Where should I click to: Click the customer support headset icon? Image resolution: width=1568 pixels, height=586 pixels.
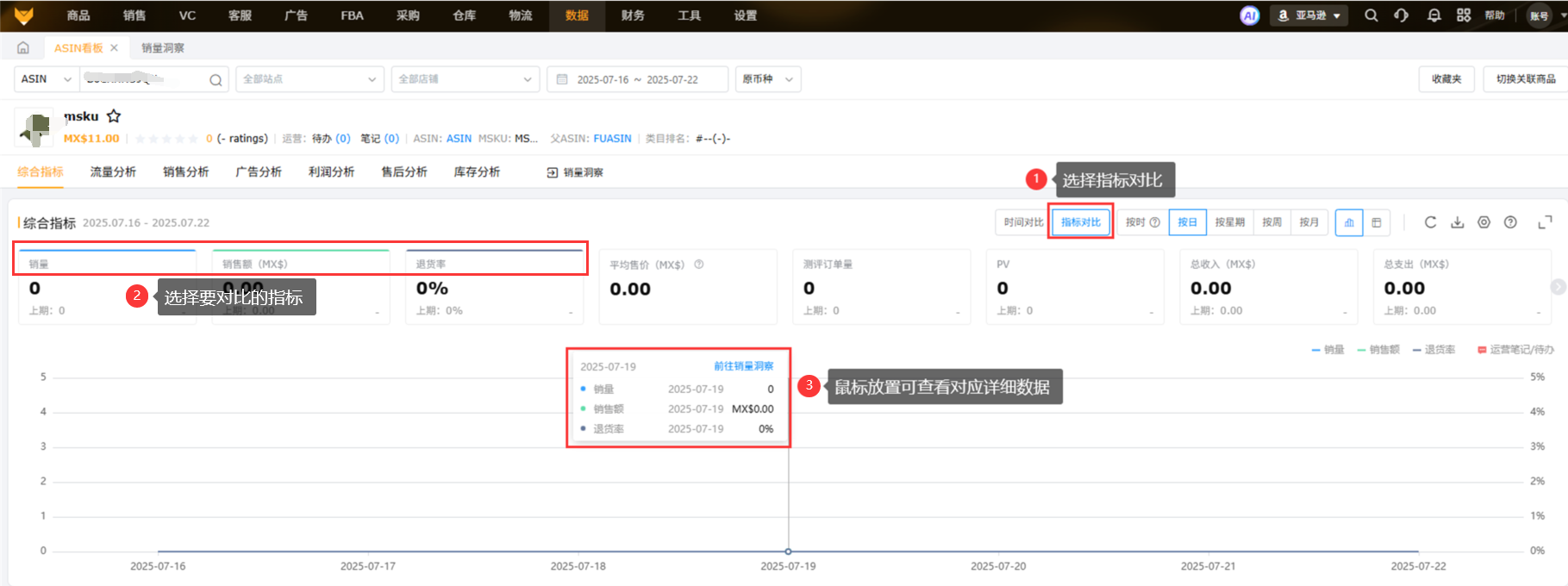[1402, 16]
